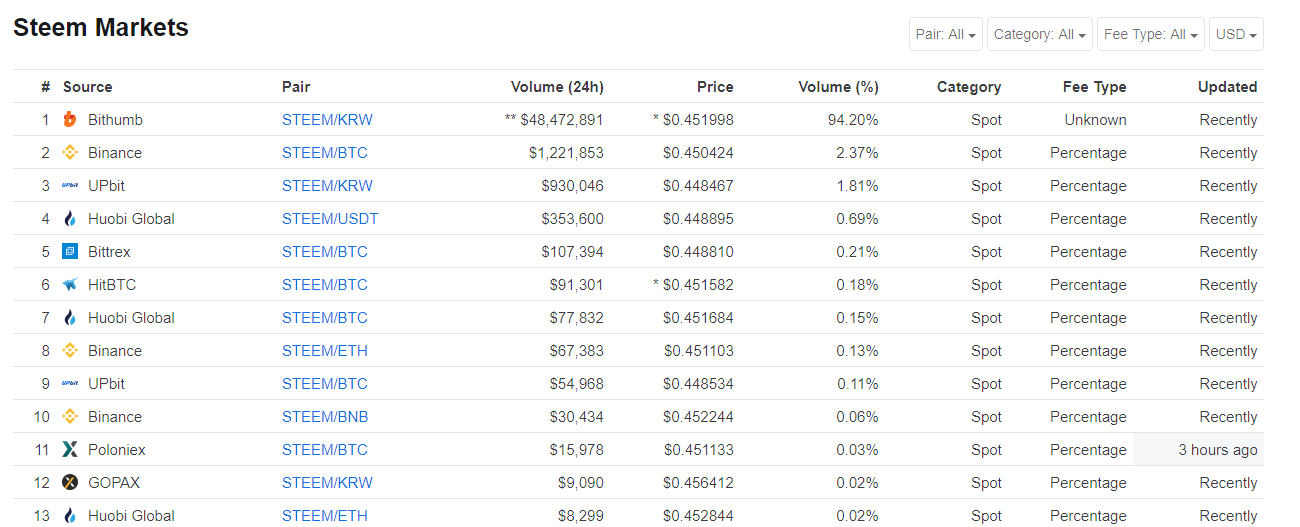The image size is (1300, 527).
Task: Open Huobi Global STEEM/BTC link in row 7
Action: tap(325, 318)
